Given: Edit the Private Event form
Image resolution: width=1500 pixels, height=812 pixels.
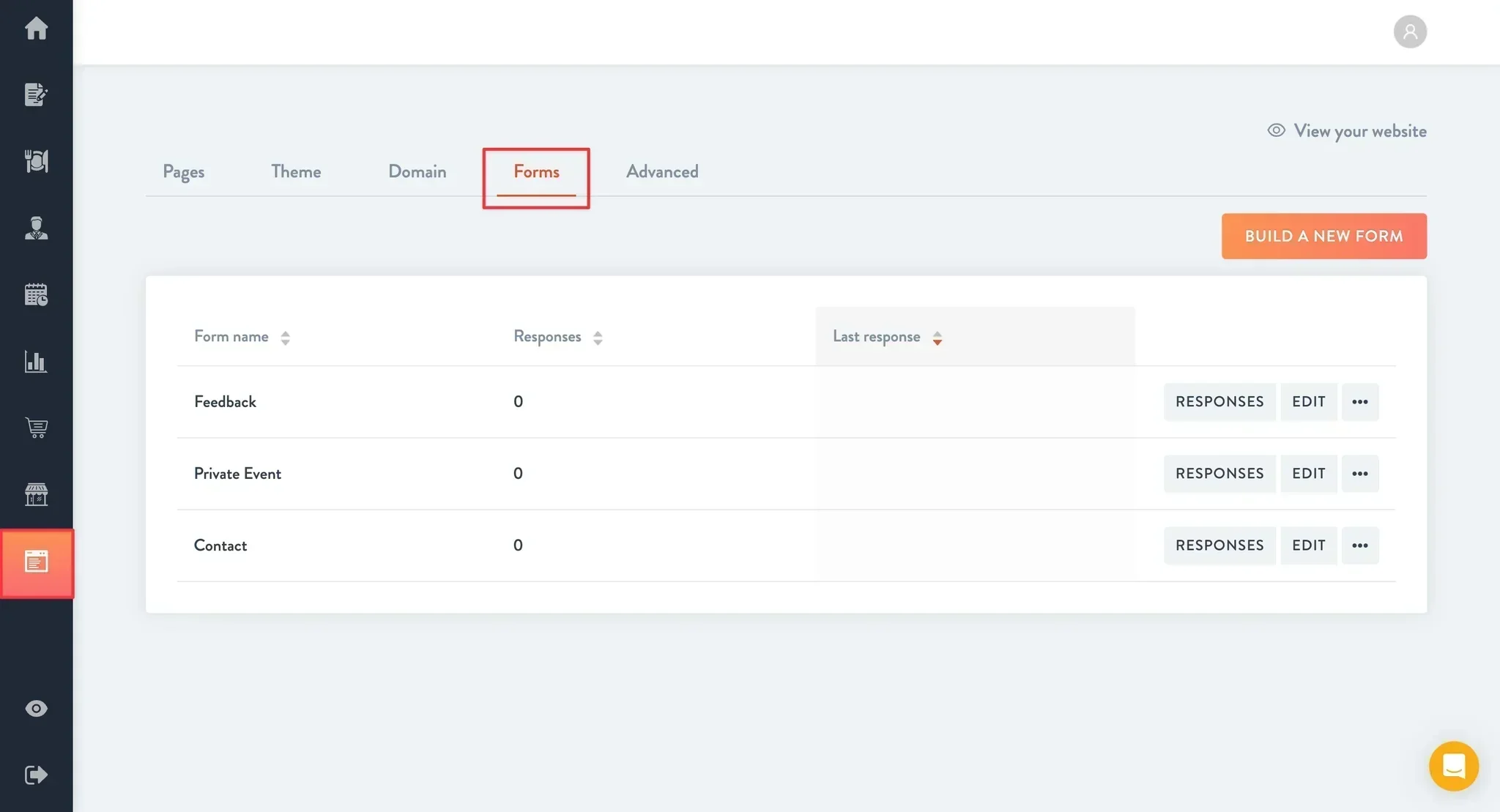Looking at the screenshot, I should (x=1308, y=473).
